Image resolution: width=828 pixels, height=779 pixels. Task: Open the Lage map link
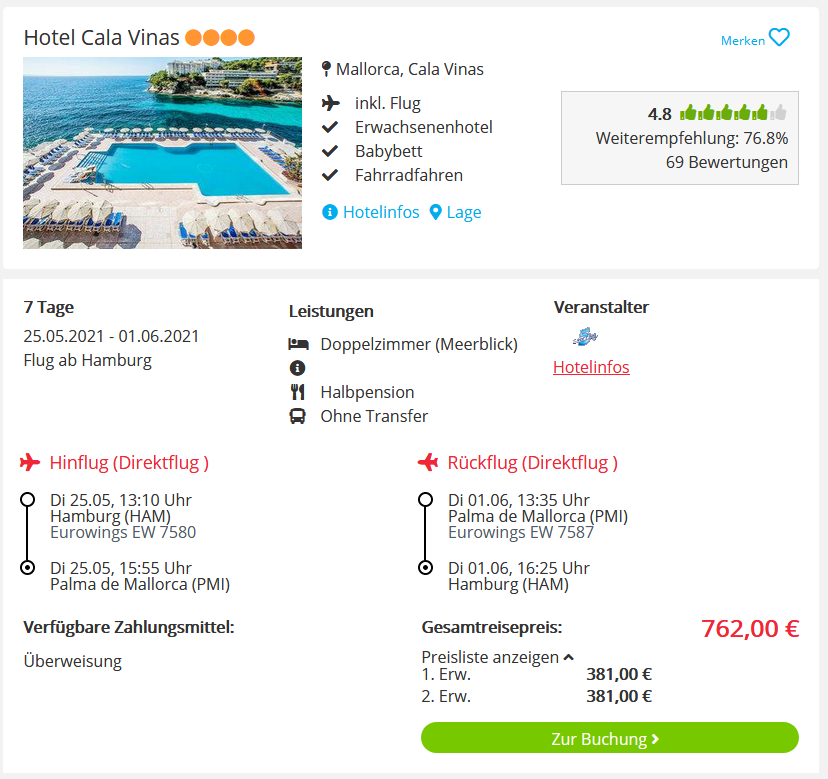(x=464, y=212)
